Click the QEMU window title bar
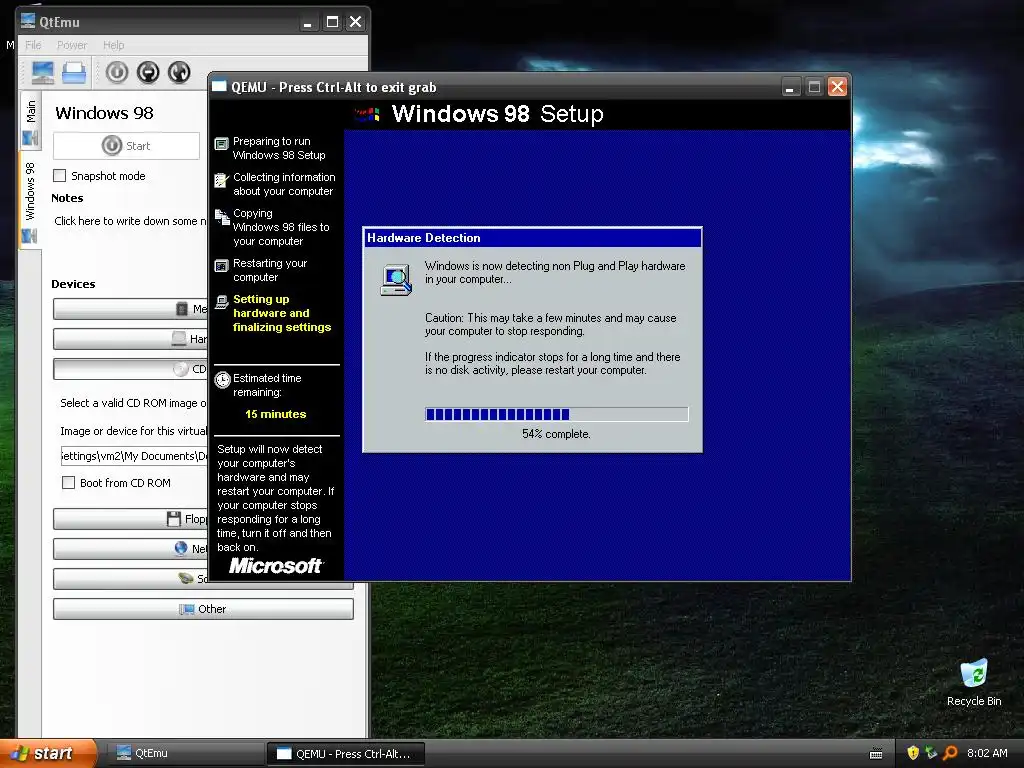The height and width of the screenshot is (768, 1024). tap(496, 87)
